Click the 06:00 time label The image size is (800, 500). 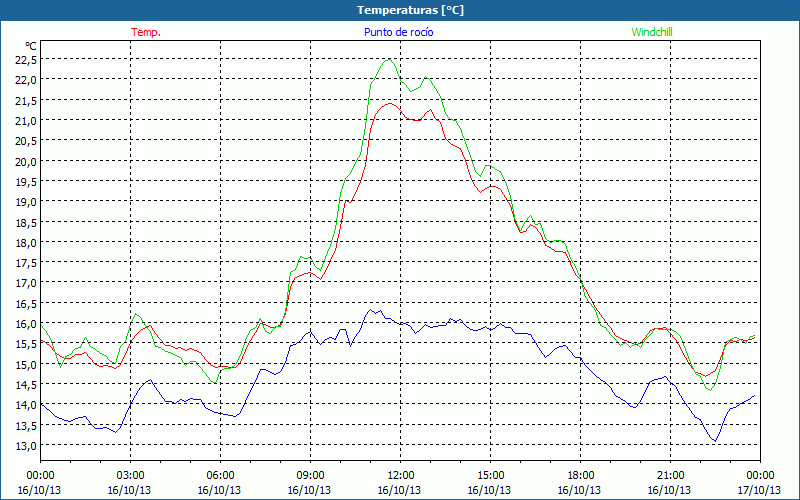(220, 475)
